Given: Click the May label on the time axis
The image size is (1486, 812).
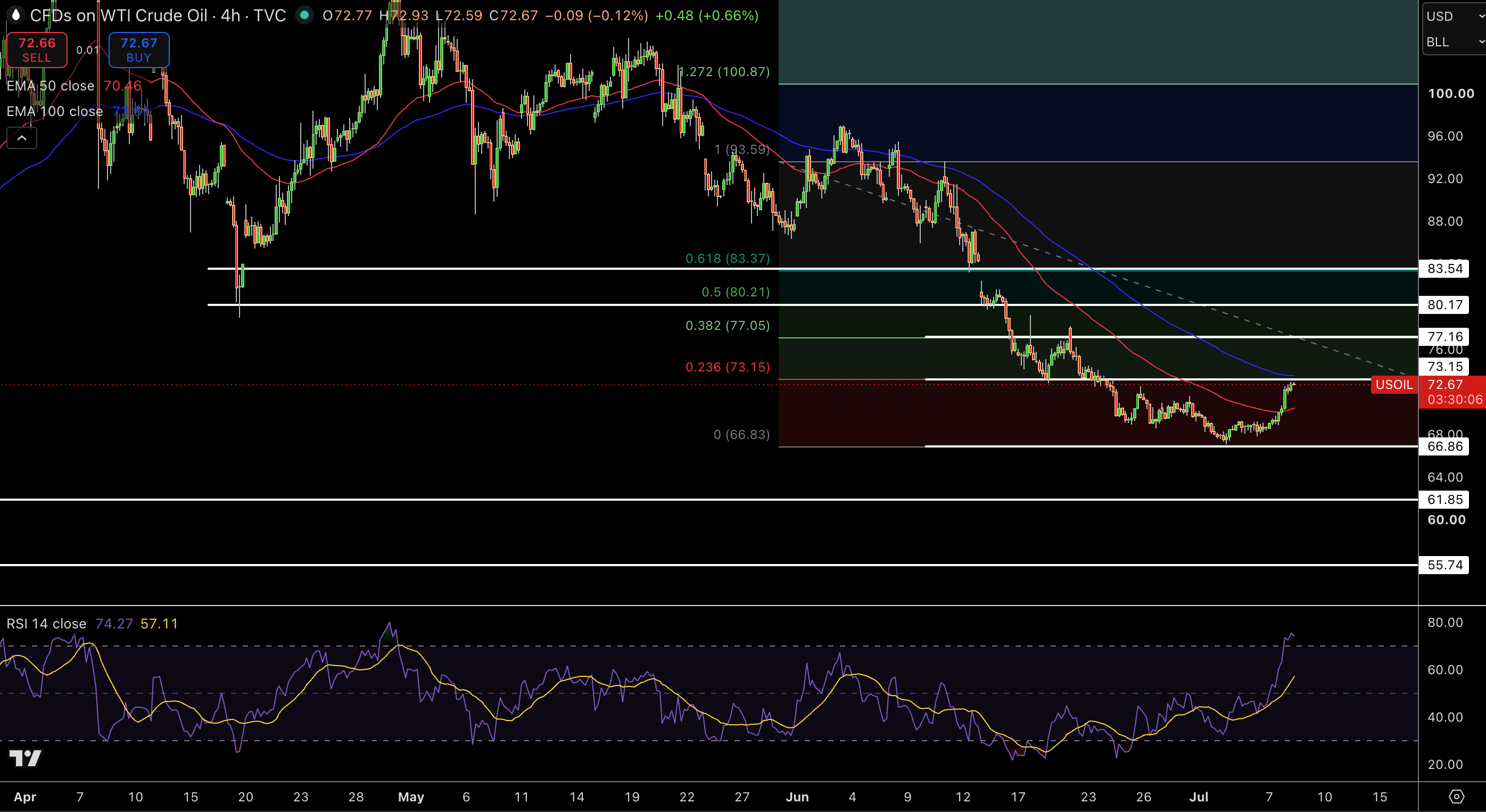Looking at the screenshot, I should (x=411, y=797).
